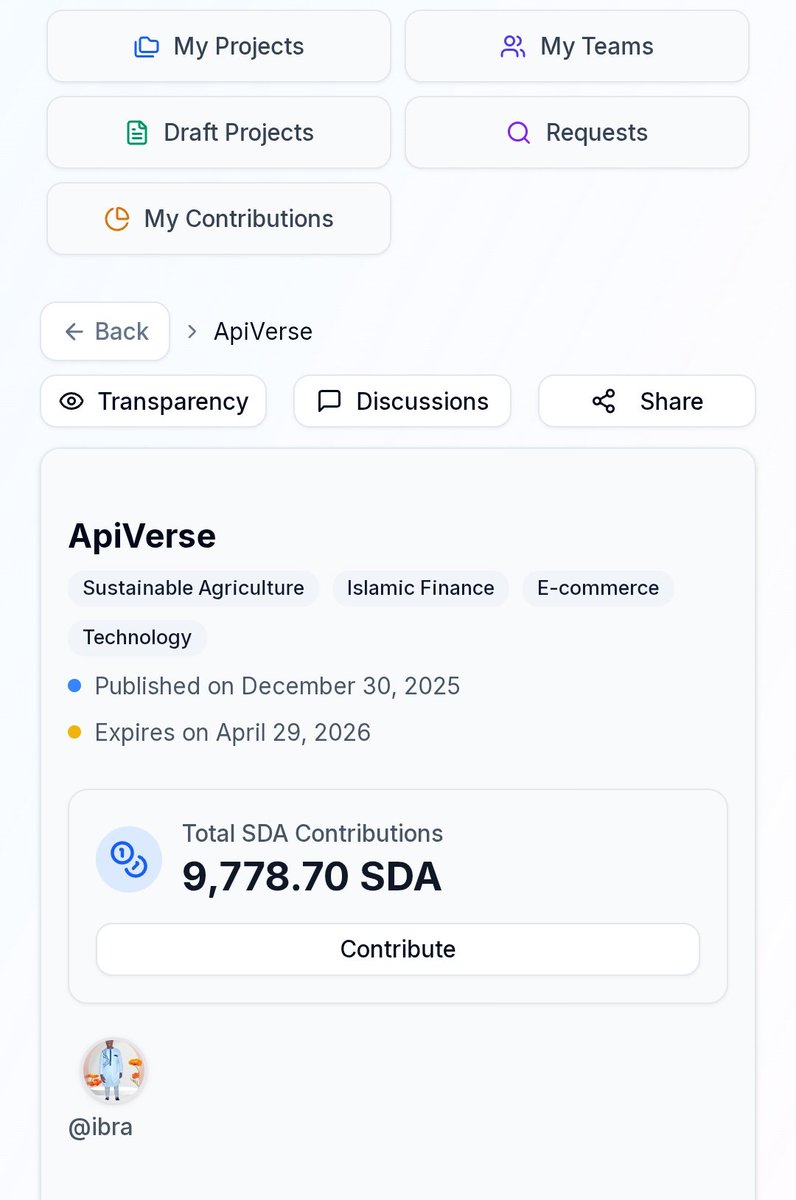Go back with the Back button
The height and width of the screenshot is (1200, 796).
[x=105, y=331]
